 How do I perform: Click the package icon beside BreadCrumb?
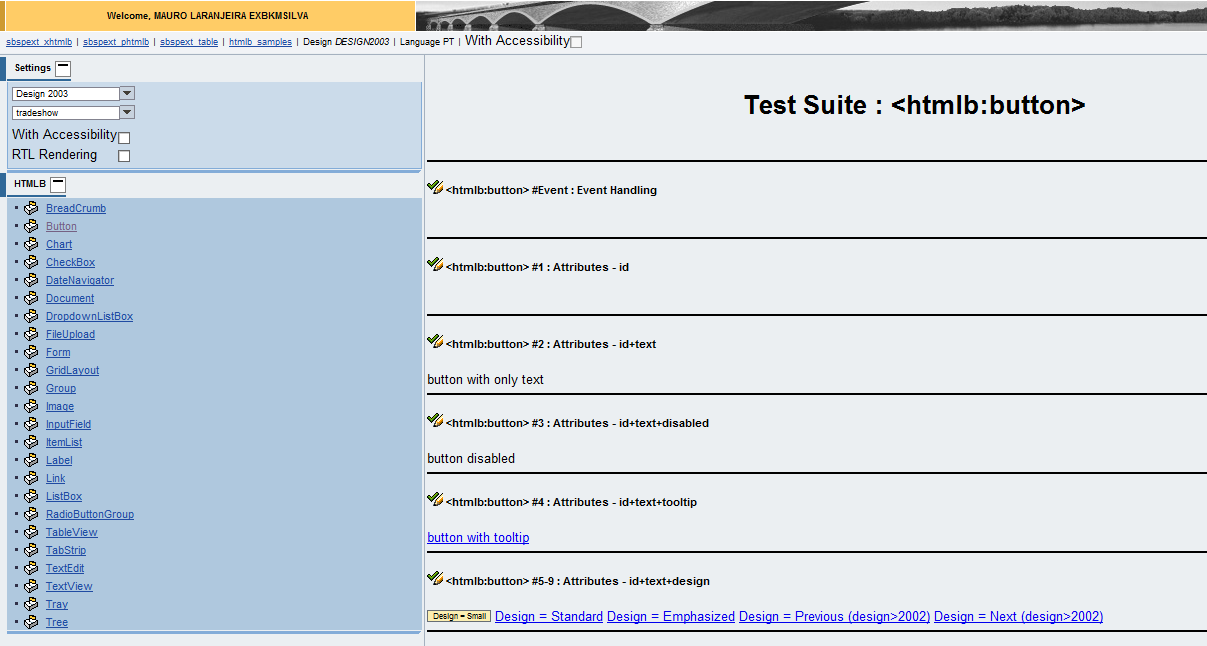(31, 208)
